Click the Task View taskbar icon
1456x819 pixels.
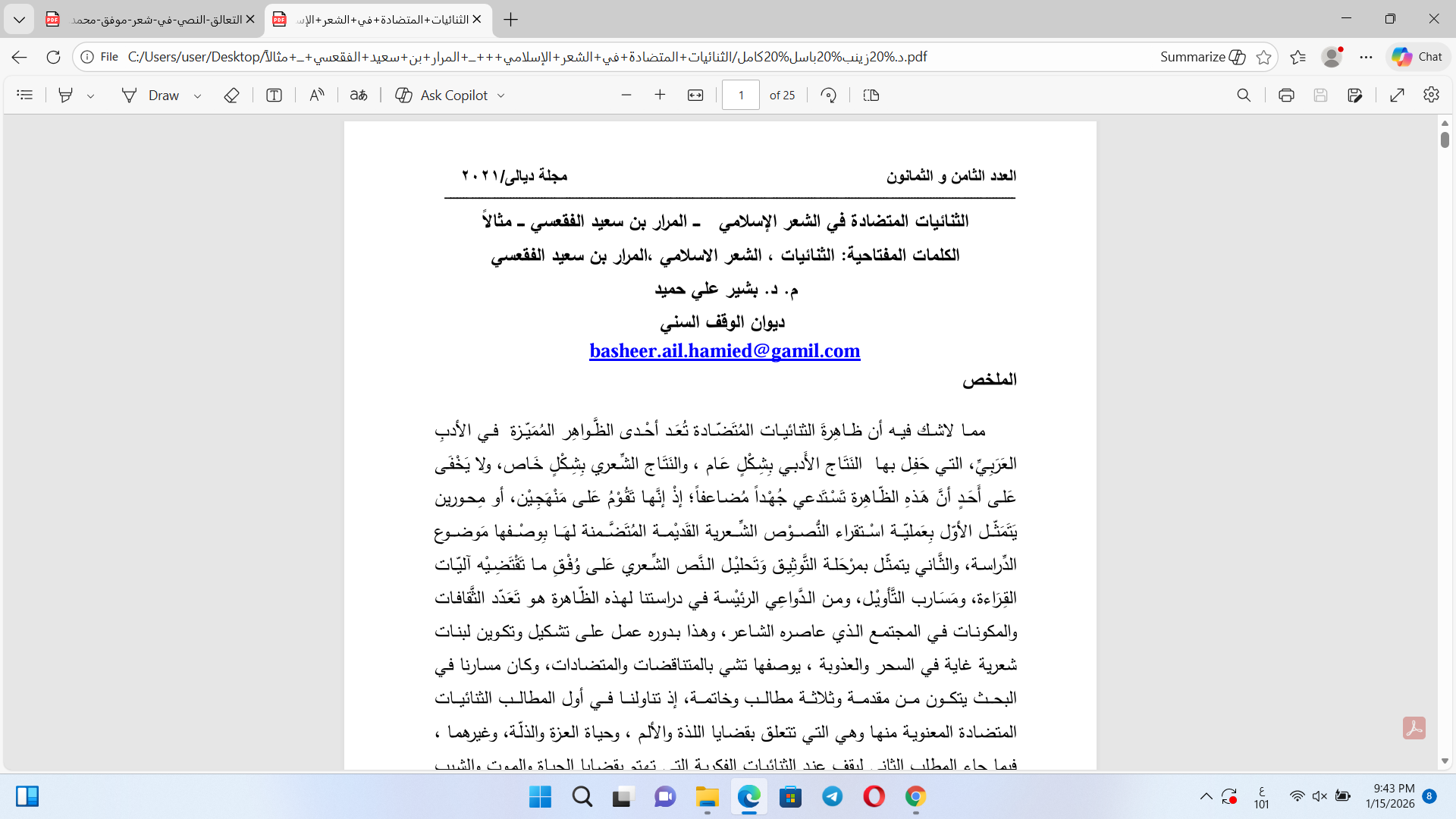click(623, 797)
